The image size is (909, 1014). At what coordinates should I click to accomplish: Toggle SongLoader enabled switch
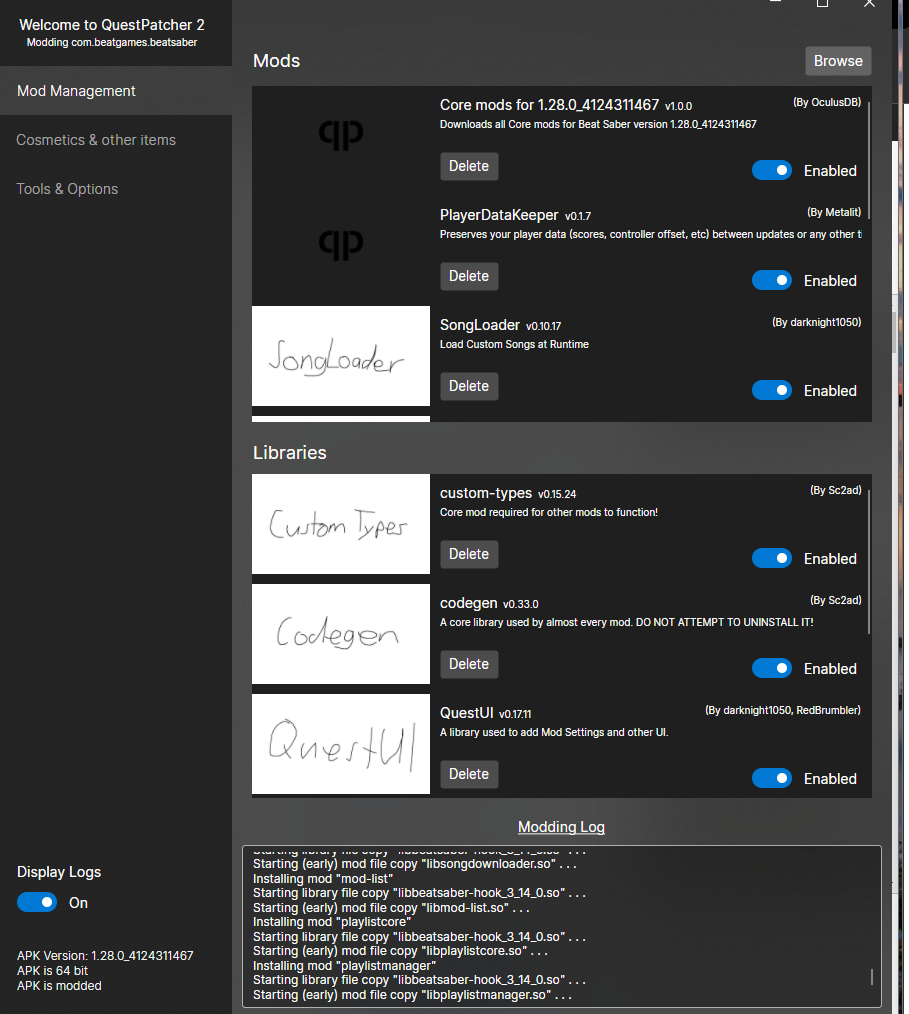[x=771, y=390]
